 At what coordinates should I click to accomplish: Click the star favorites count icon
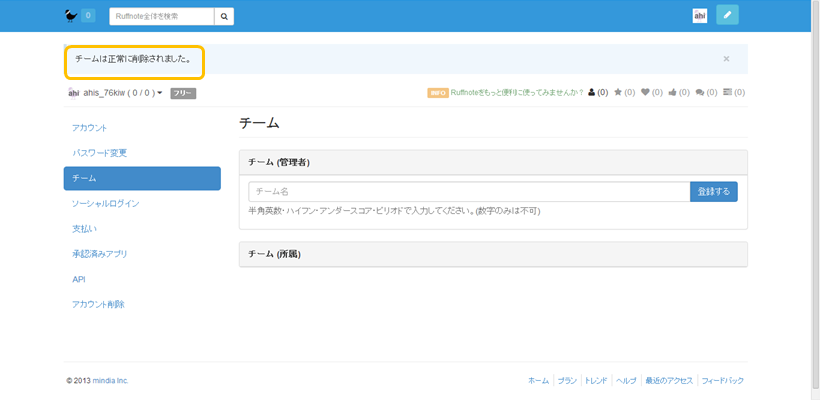(618, 92)
